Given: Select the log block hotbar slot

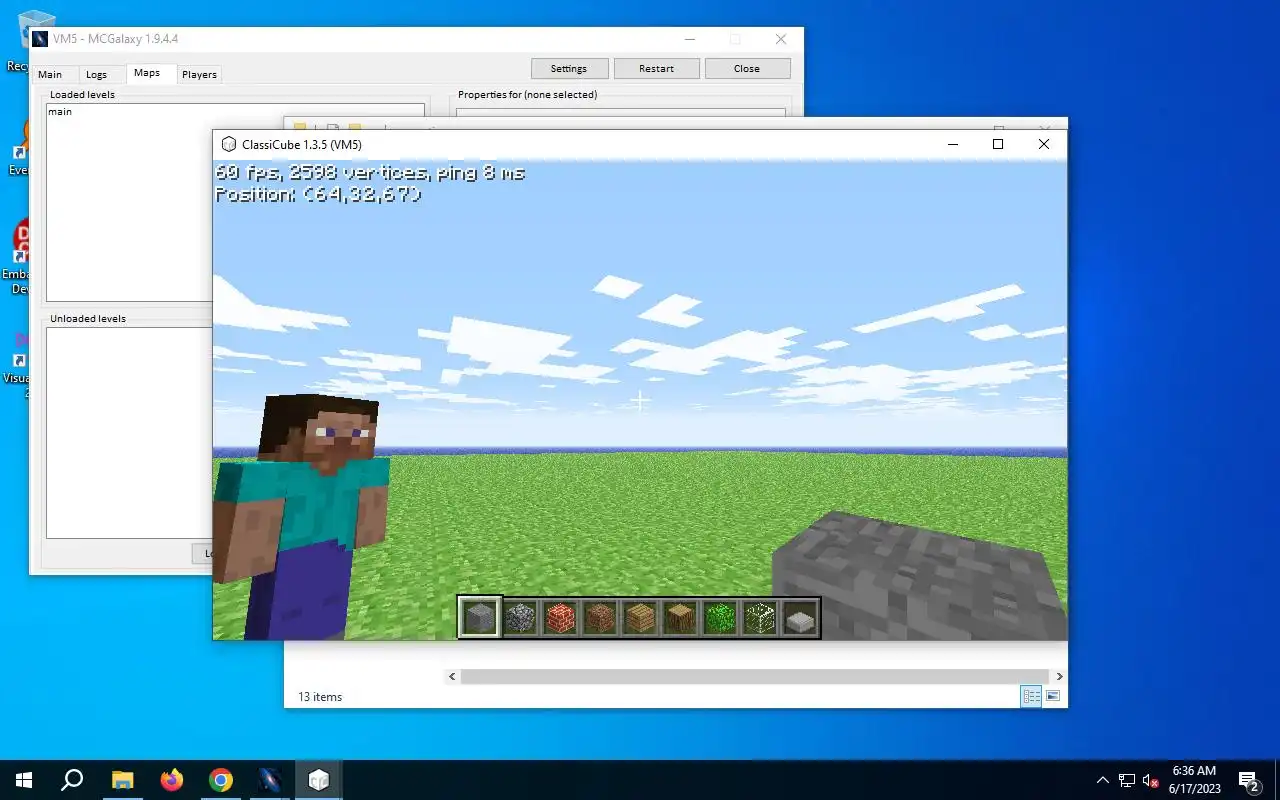Looking at the screenshot, I should point(680,618).
